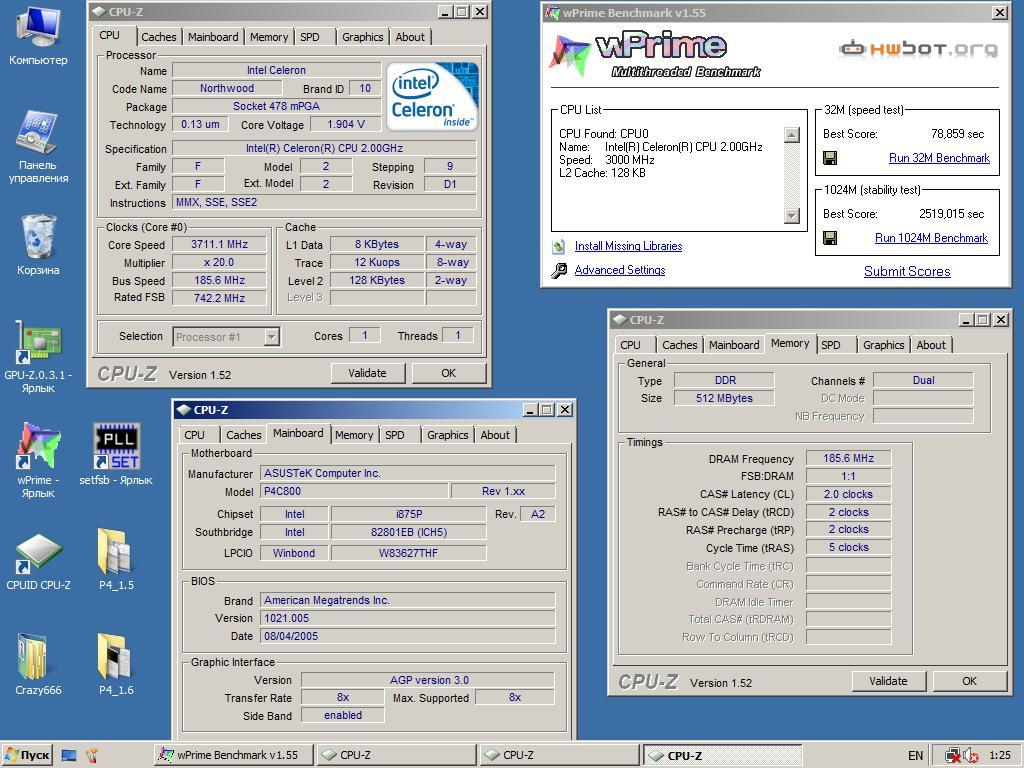Click the CPU List scrollbar down arrow
Screen dimensions: 1024x768
coord(792,216)
